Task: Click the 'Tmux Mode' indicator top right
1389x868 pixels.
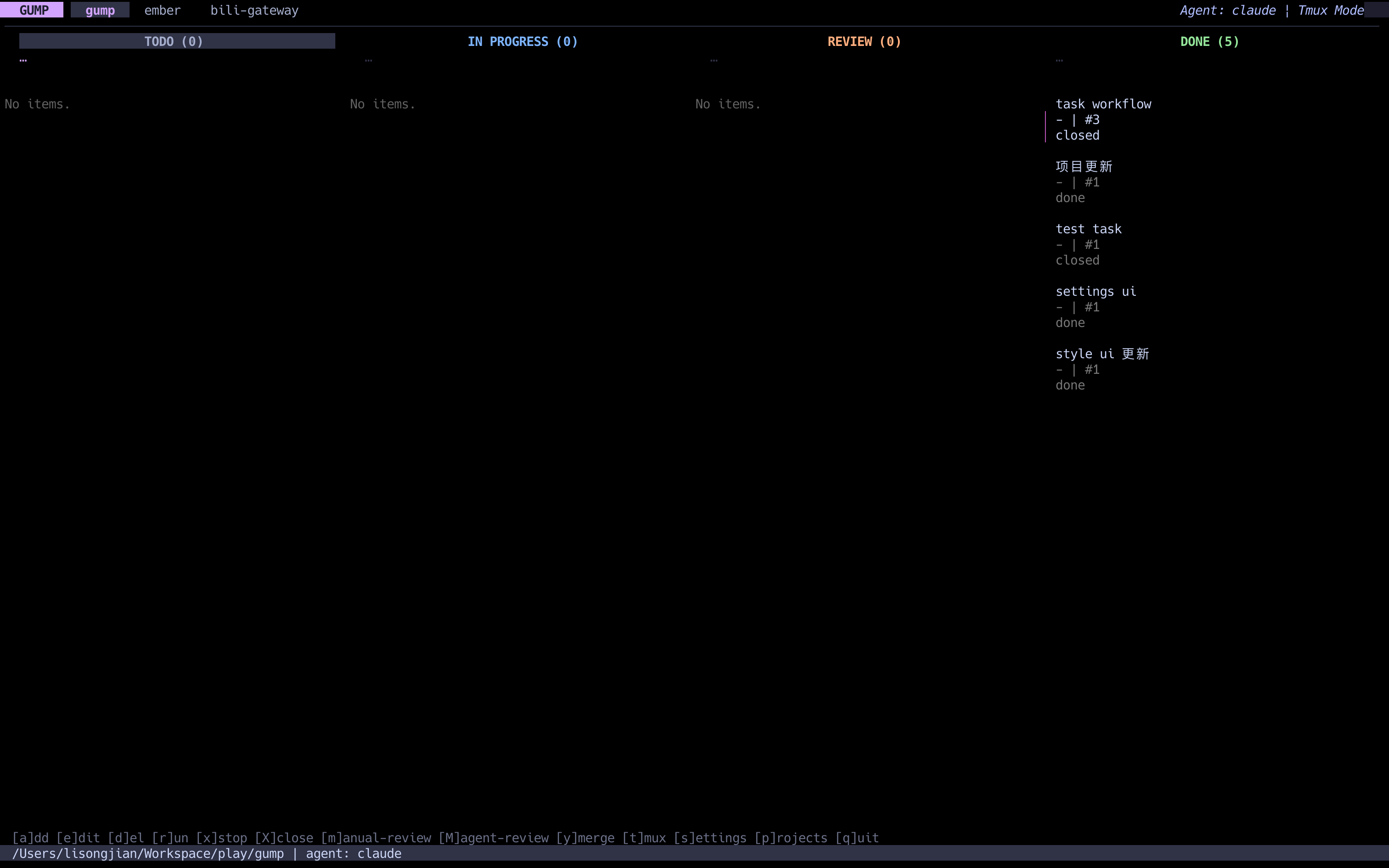Action: (1331, 10)
